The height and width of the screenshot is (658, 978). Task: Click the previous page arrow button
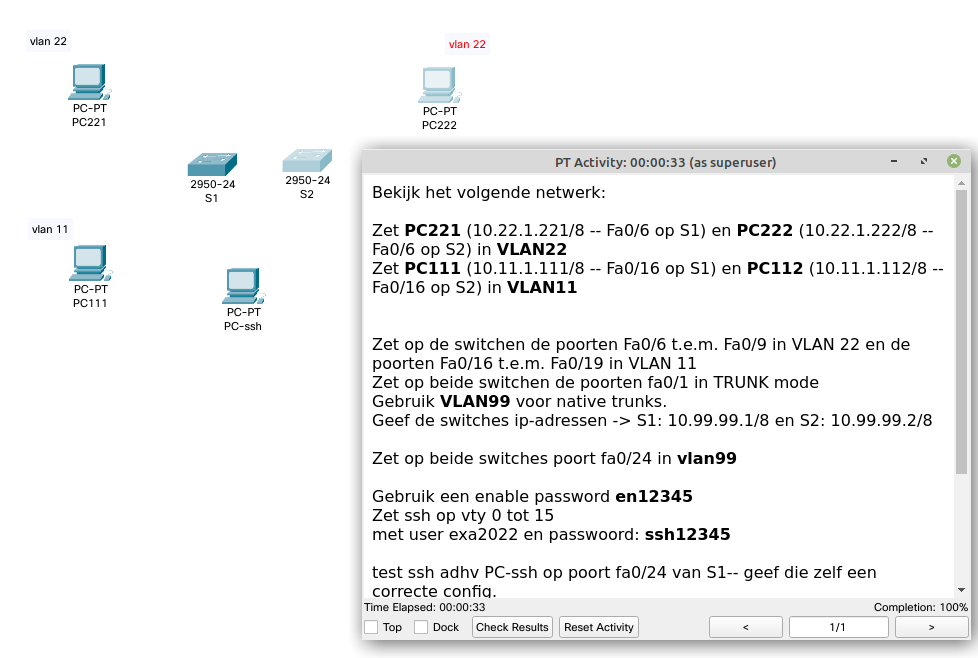tap(745, 627)
